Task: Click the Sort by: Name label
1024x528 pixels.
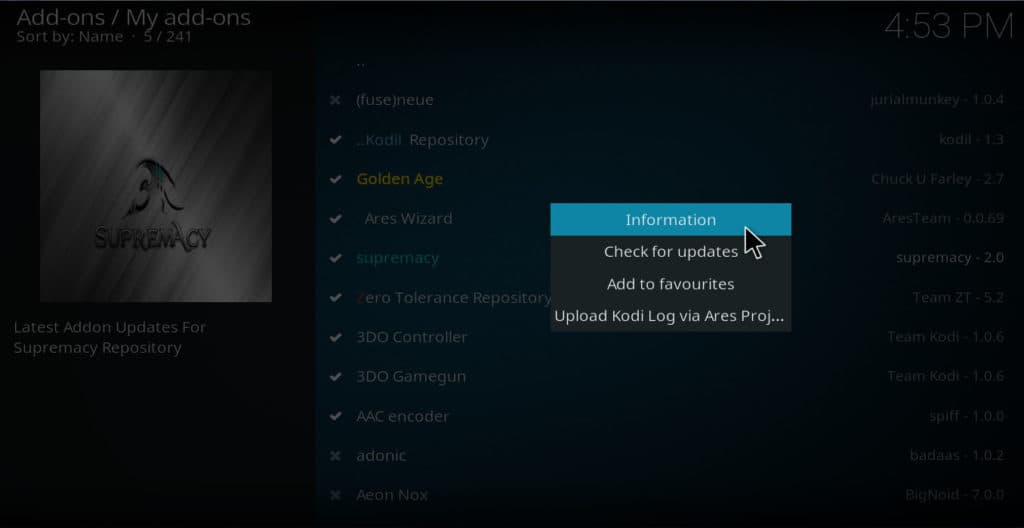Action: pyautogui.click(x=70, y=37)
